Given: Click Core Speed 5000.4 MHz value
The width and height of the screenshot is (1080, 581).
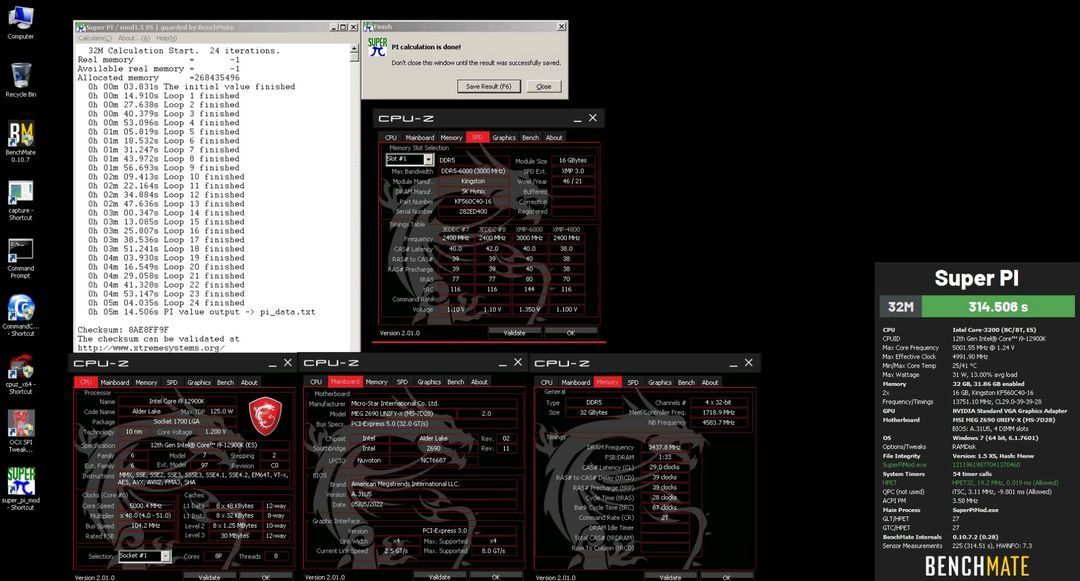Looking at the screenshot, I should 145,505.
